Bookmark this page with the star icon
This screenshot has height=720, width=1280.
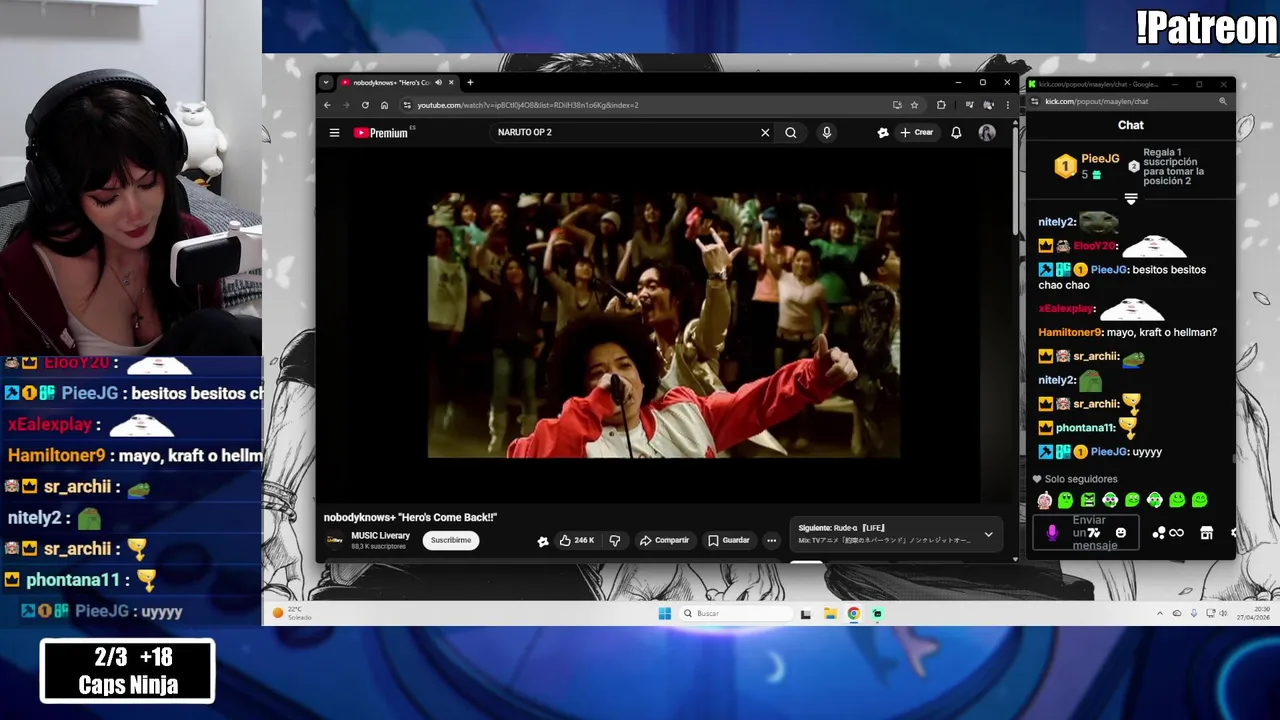pyautogui.click(x=914, y=105)
